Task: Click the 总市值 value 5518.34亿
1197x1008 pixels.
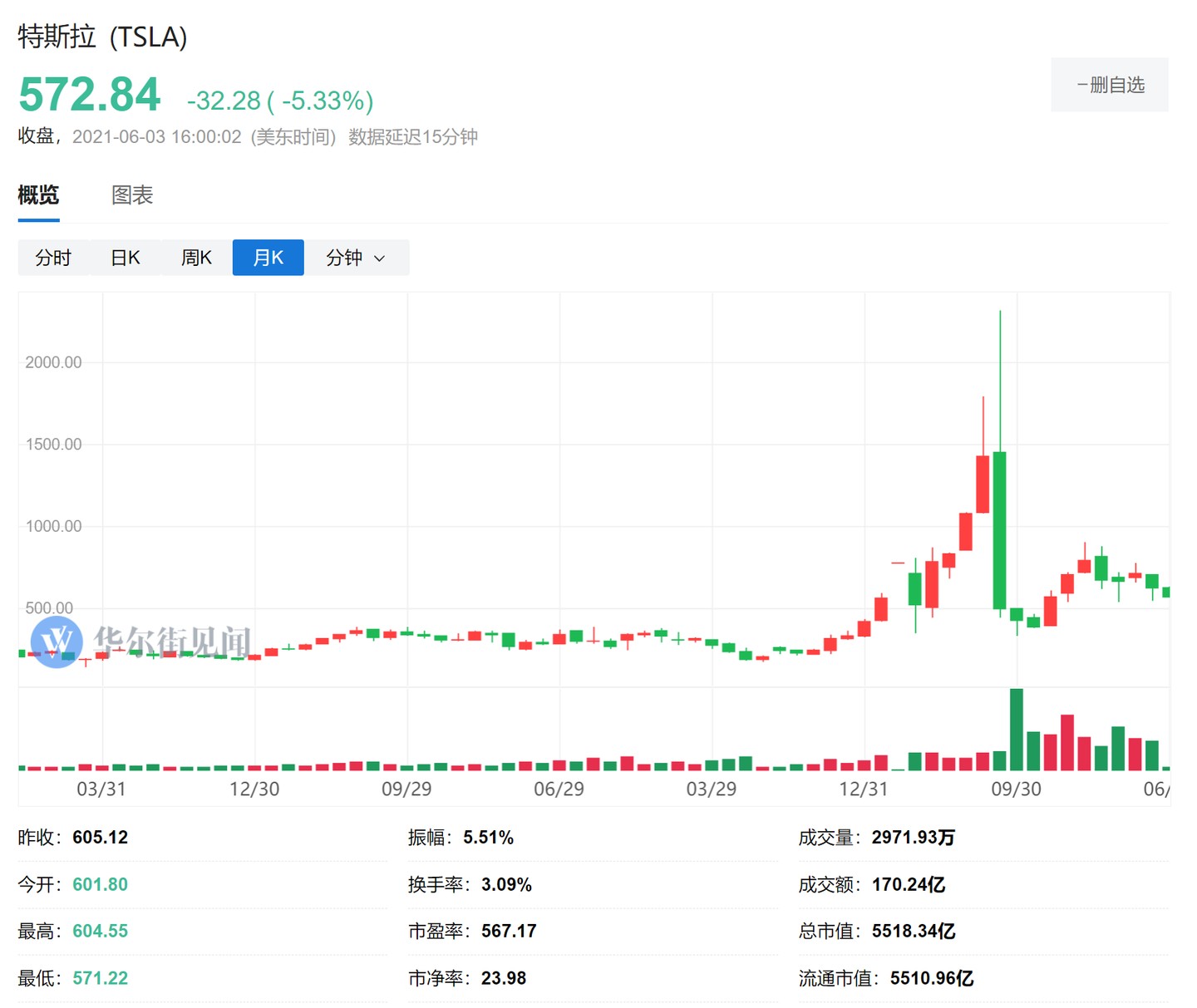Action: [x=913, y=931]
